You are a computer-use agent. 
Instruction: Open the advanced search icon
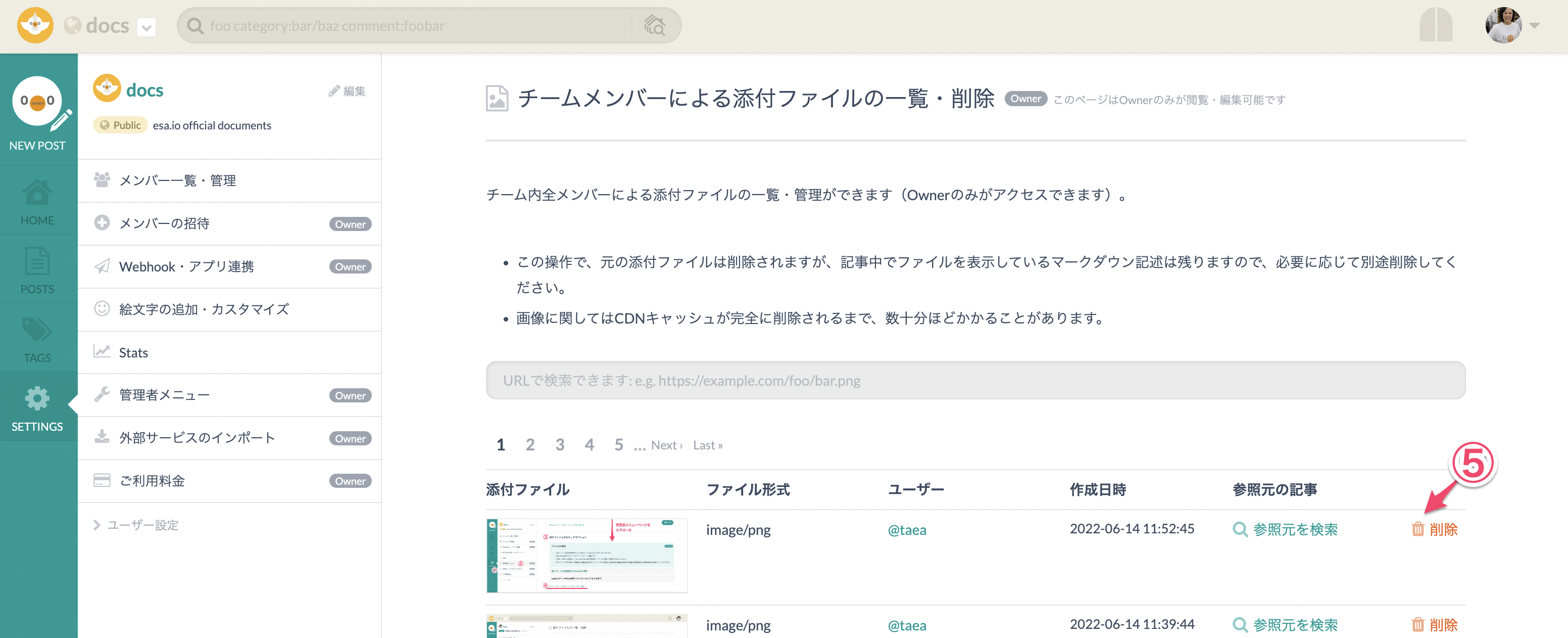pos(655,26)
